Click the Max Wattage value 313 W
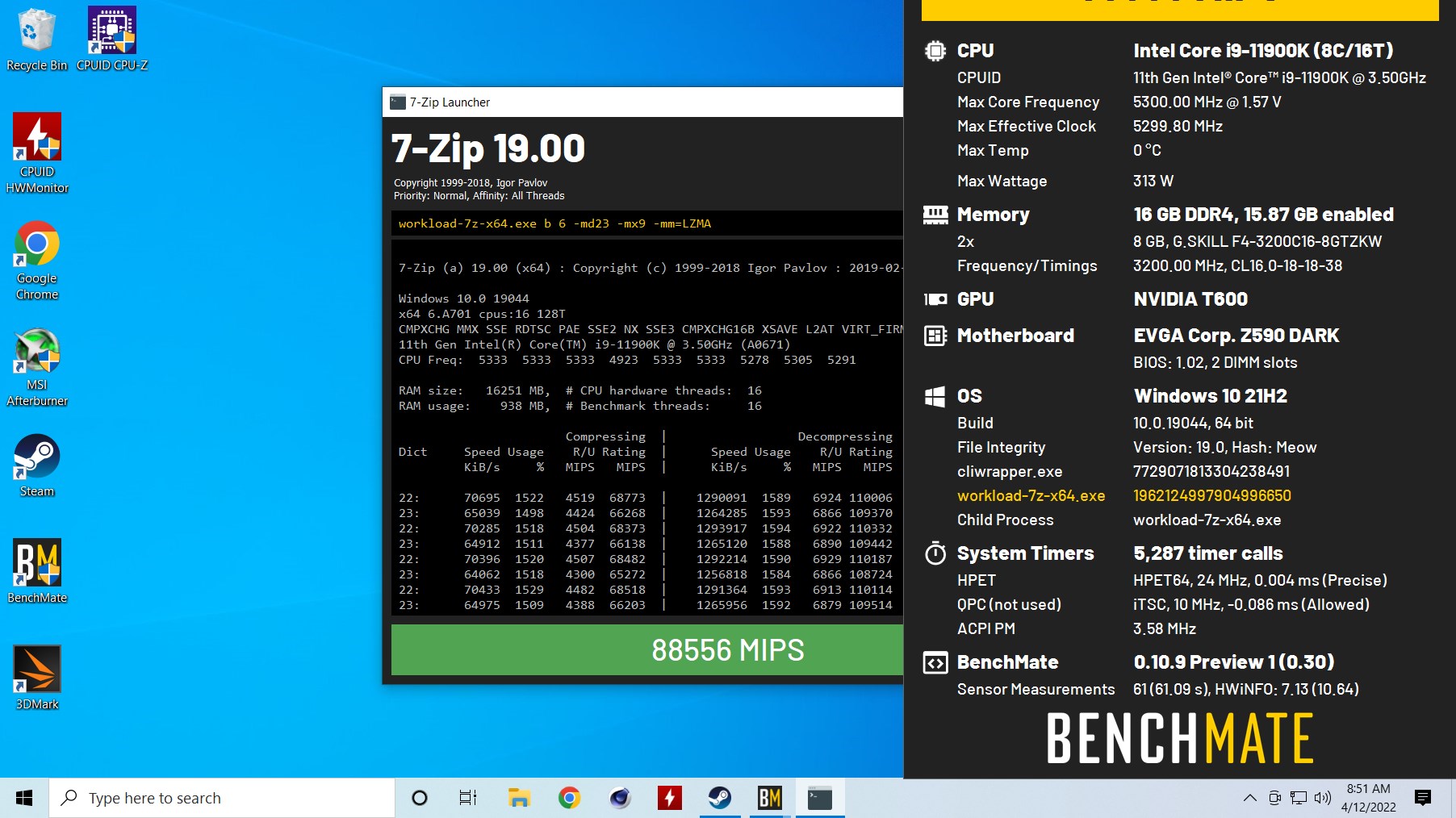This screenshot has width=1456, height=818. click(1153, 182)
